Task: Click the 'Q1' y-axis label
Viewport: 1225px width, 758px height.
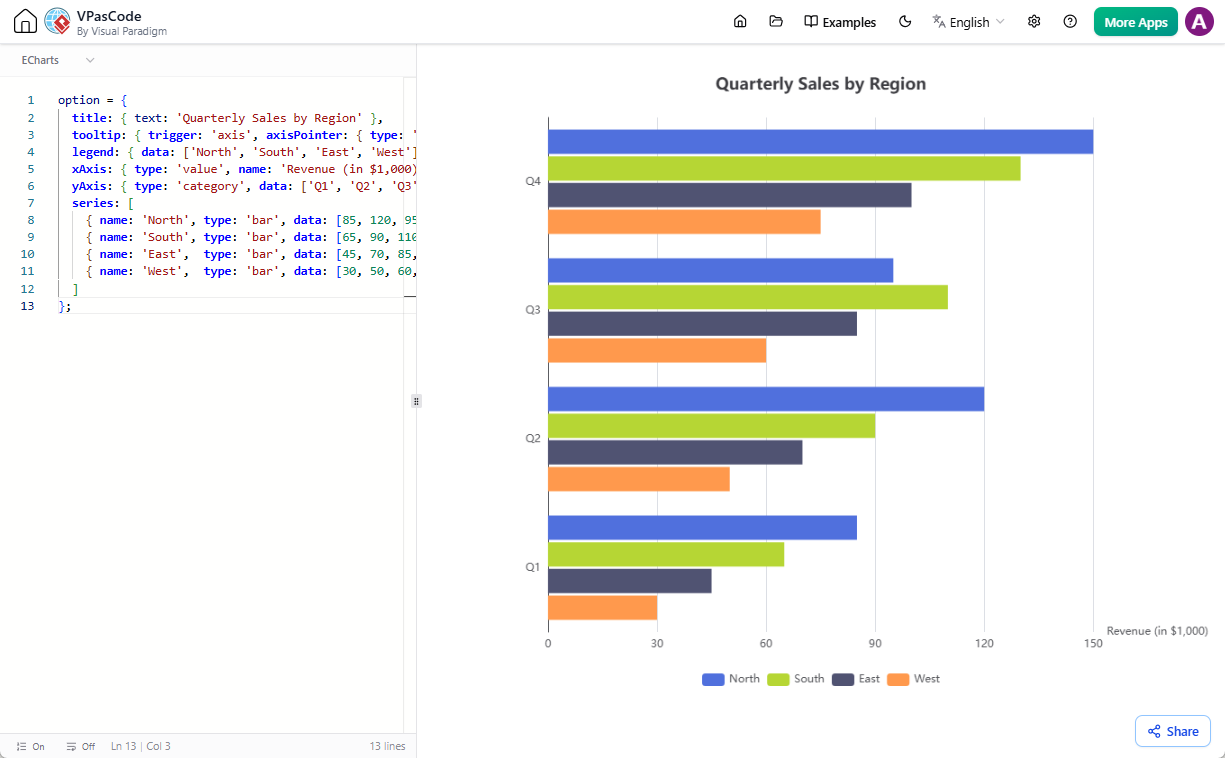Action: point(533,567)
